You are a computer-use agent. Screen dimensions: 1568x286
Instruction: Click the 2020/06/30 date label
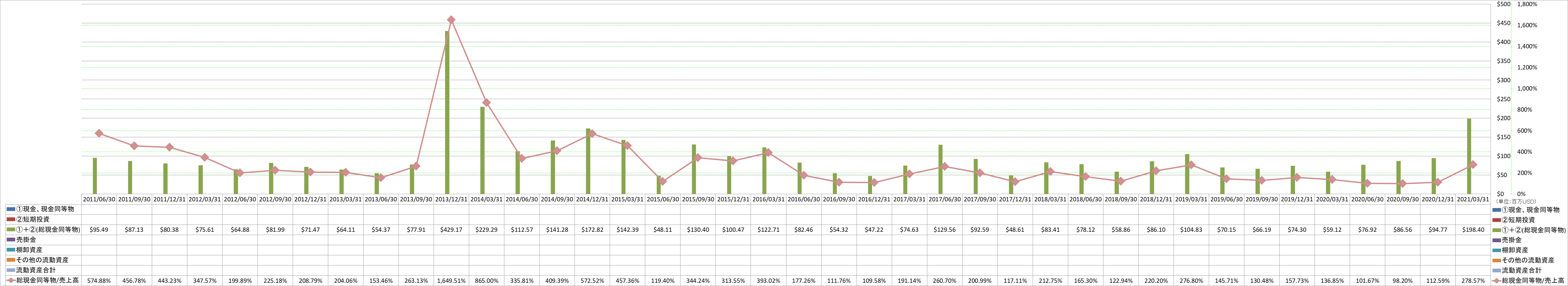(1367, 199)
